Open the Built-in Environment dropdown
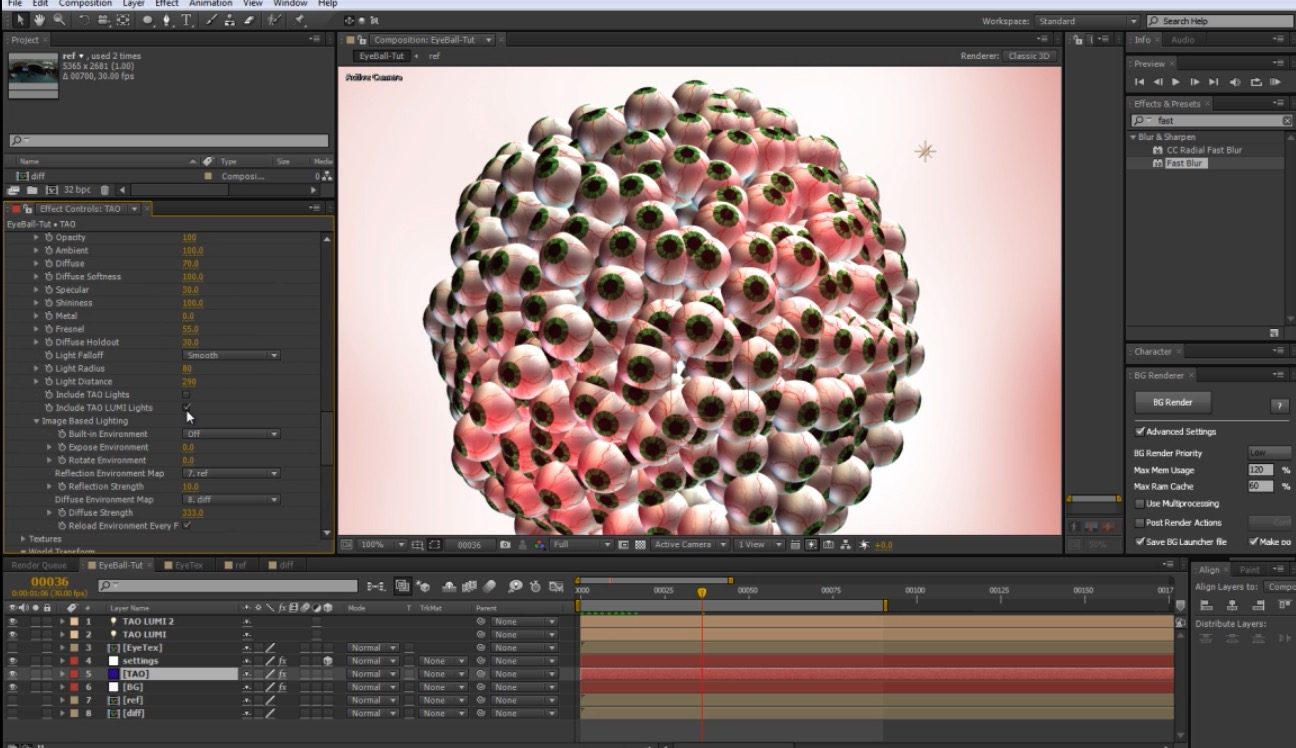 coord(231,434)
